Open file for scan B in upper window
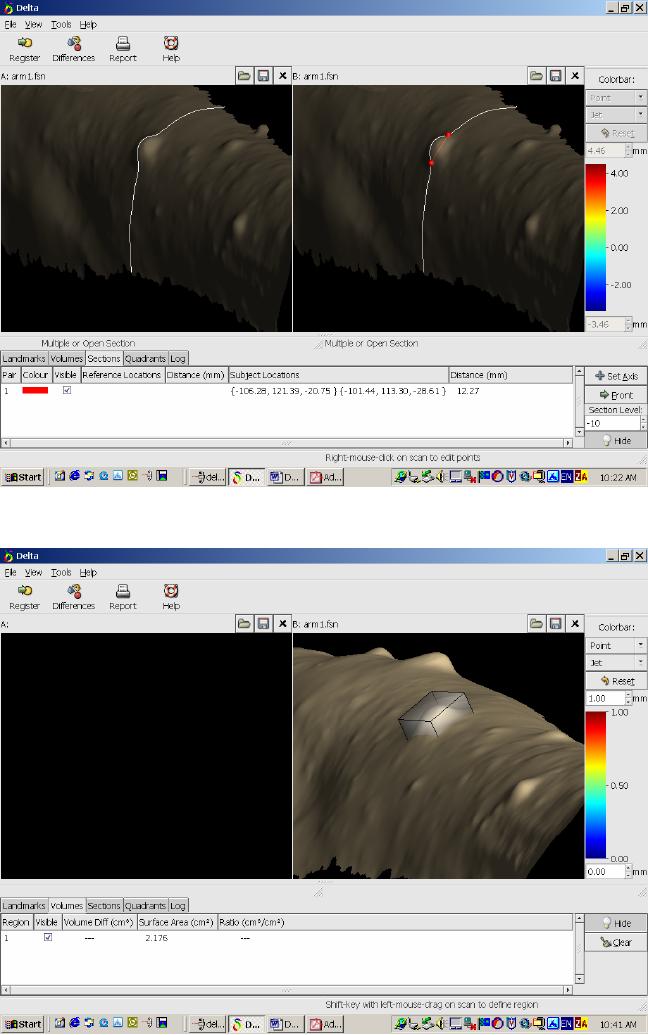This screenshot has height=1035, width=648. [x=536, y=76]
